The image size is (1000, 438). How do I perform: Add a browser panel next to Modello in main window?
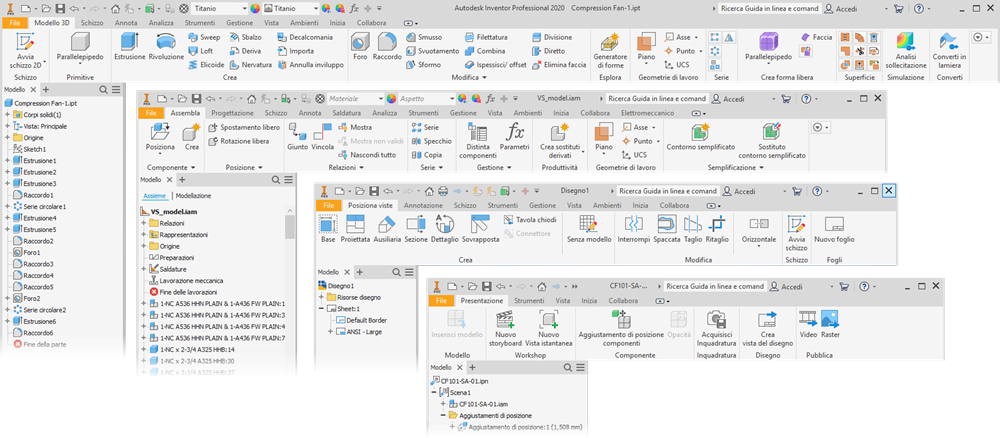(x=45, y=90)
